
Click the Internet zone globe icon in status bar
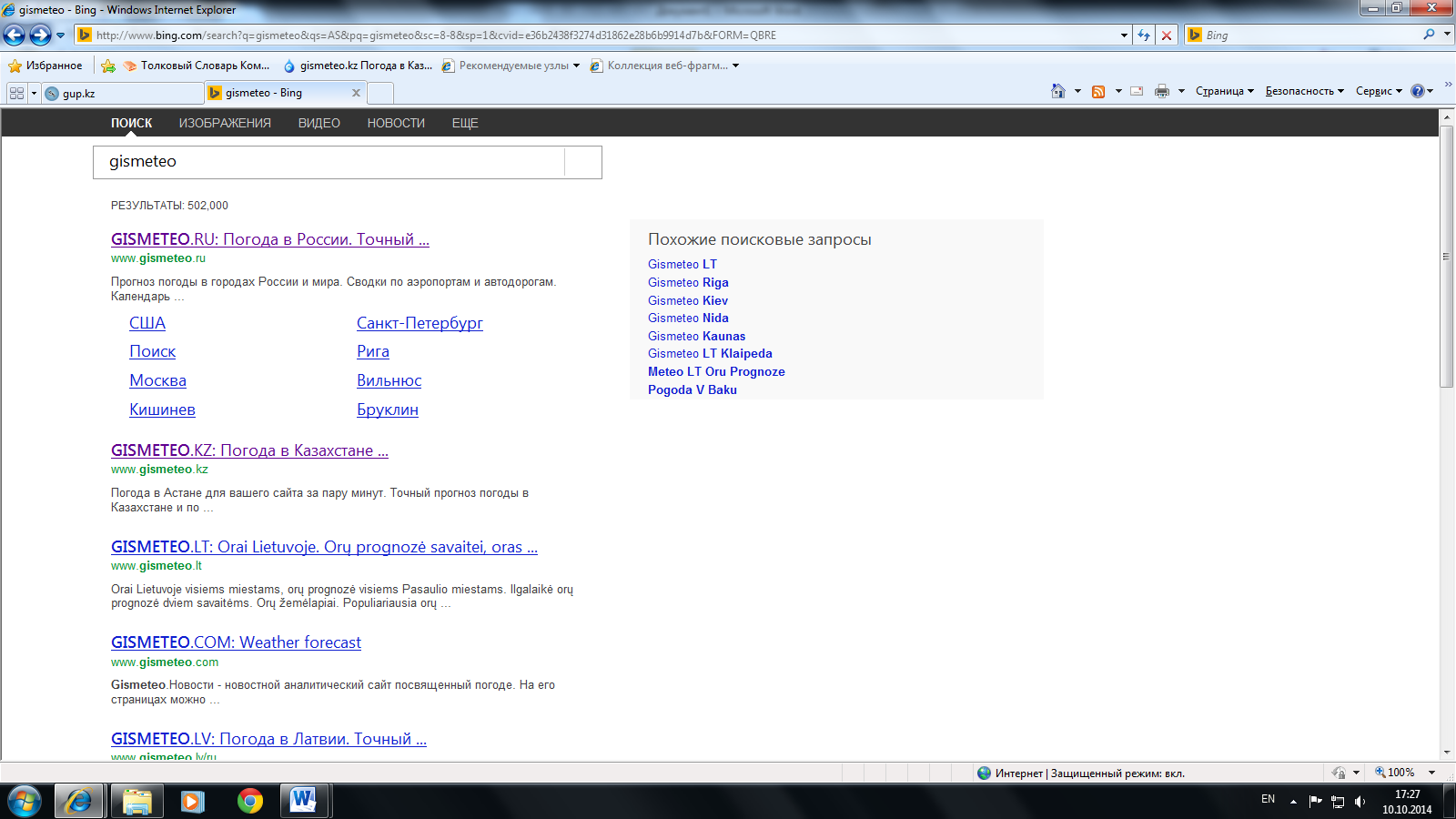tap(984, 773)
